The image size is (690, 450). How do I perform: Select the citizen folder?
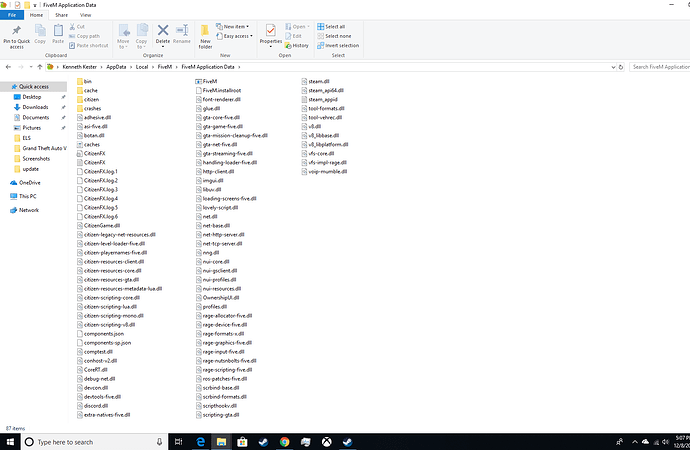coord(88,99)
